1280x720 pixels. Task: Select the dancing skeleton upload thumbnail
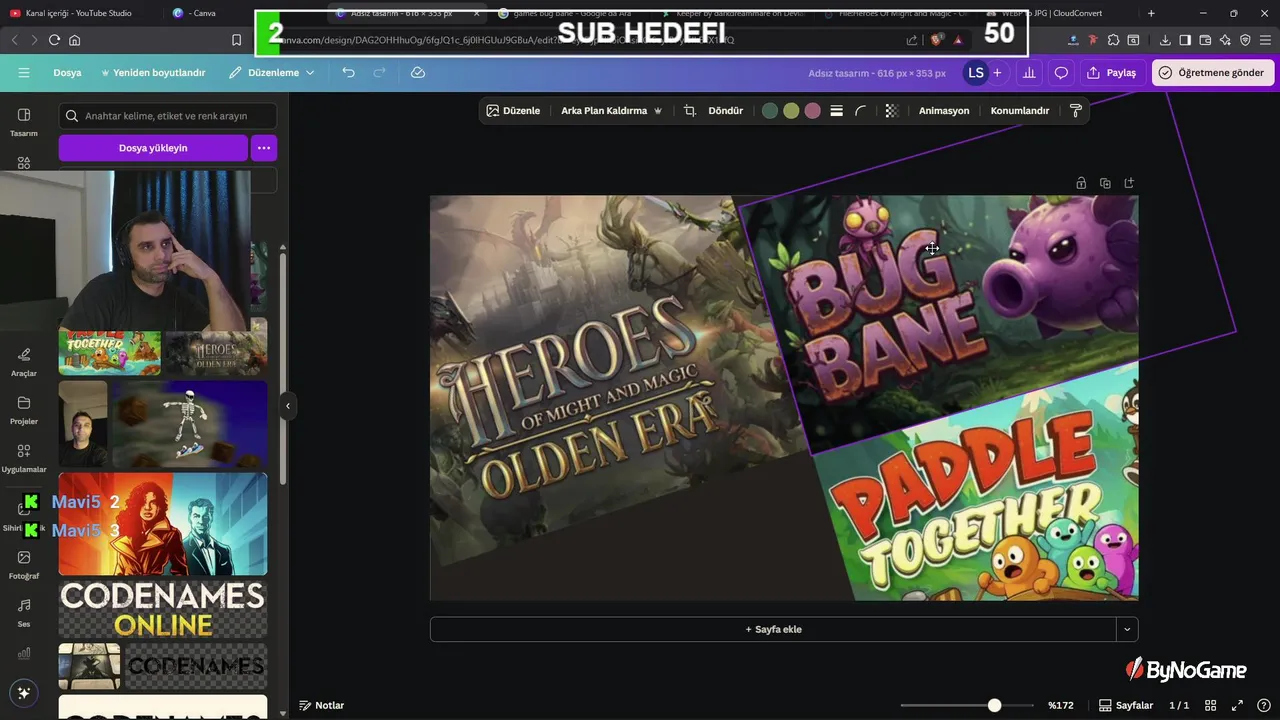(189, 424)
